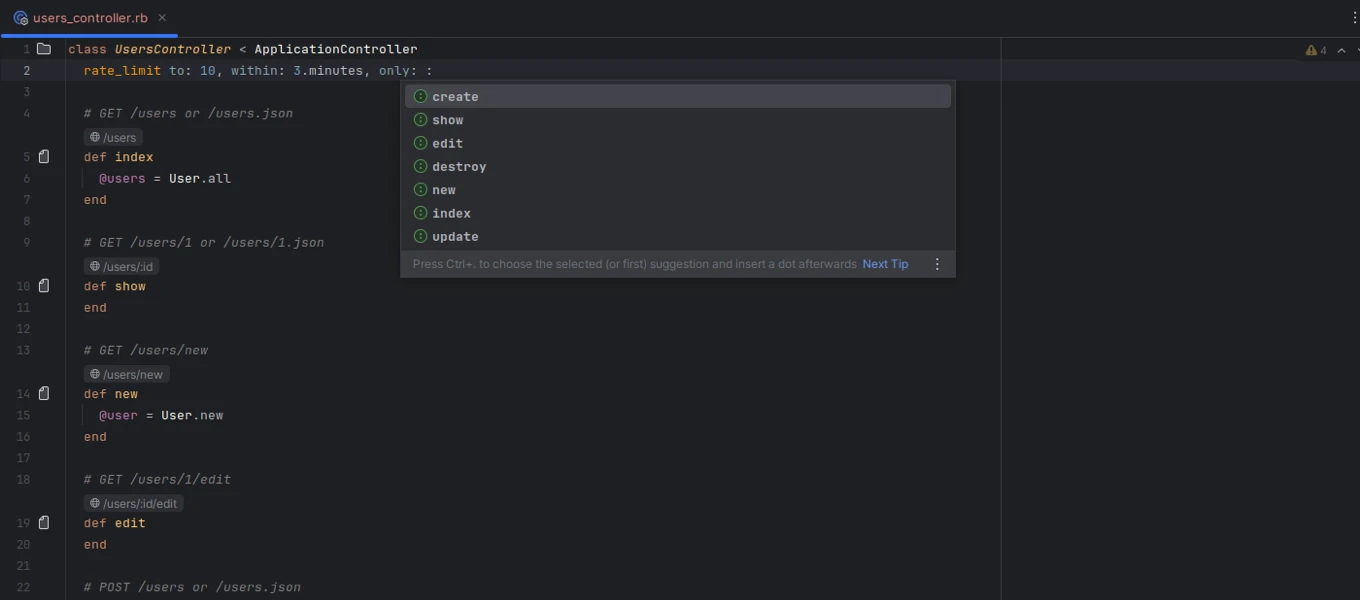1360x600 pixels.
Task: Click User.new on line 15
Action: (192, 415)
